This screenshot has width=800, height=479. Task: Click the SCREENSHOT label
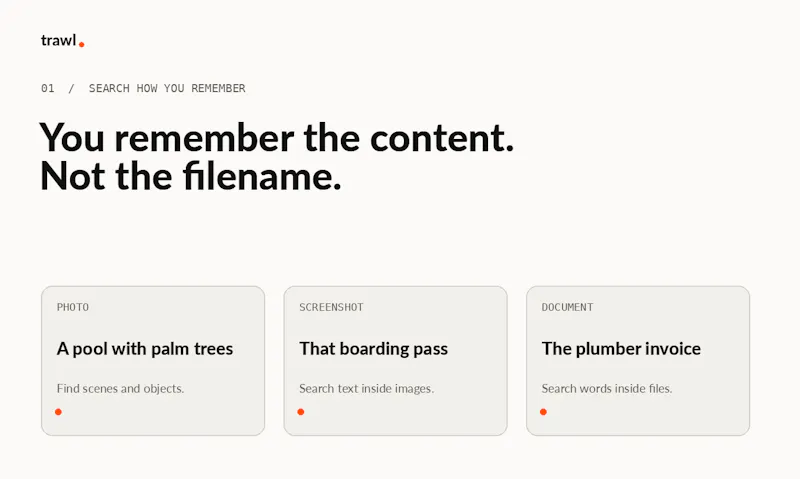(331, 307)
